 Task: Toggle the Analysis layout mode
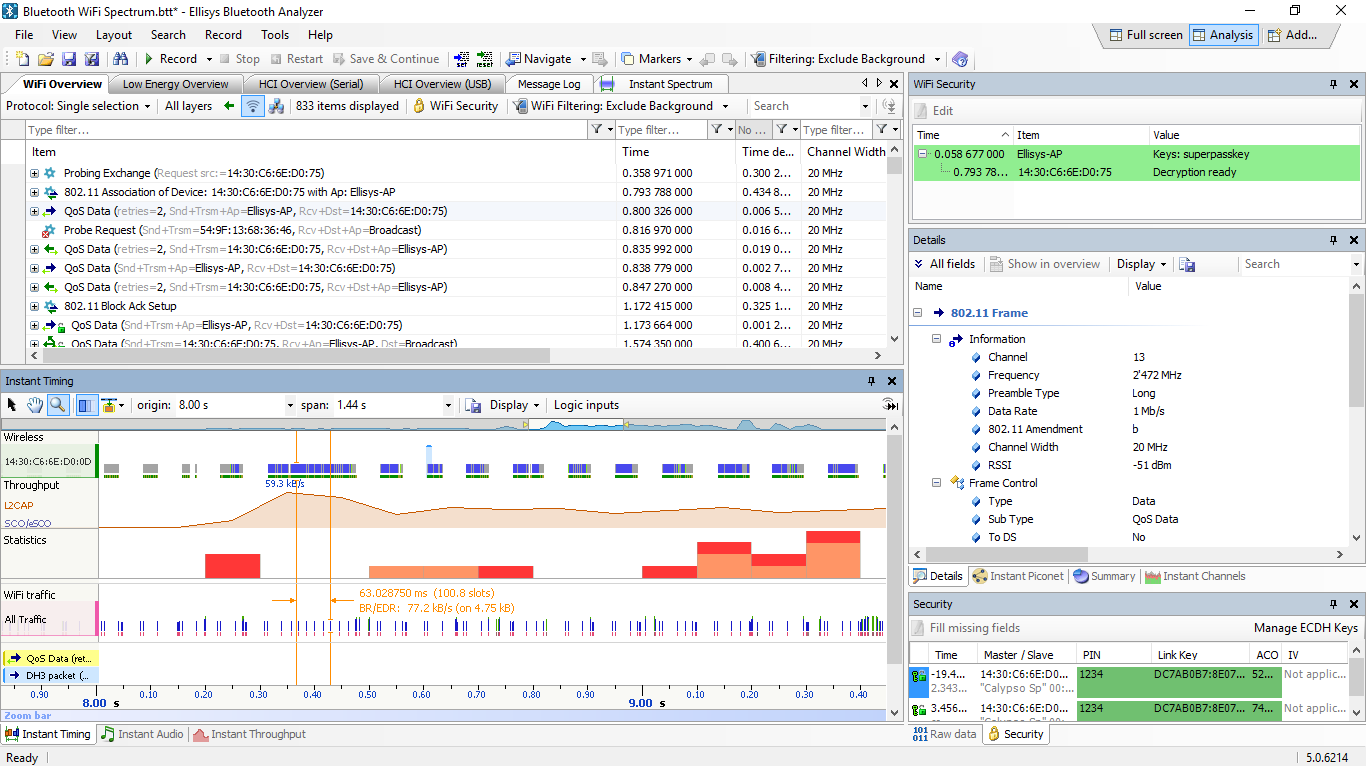[x=1222, y=35]
